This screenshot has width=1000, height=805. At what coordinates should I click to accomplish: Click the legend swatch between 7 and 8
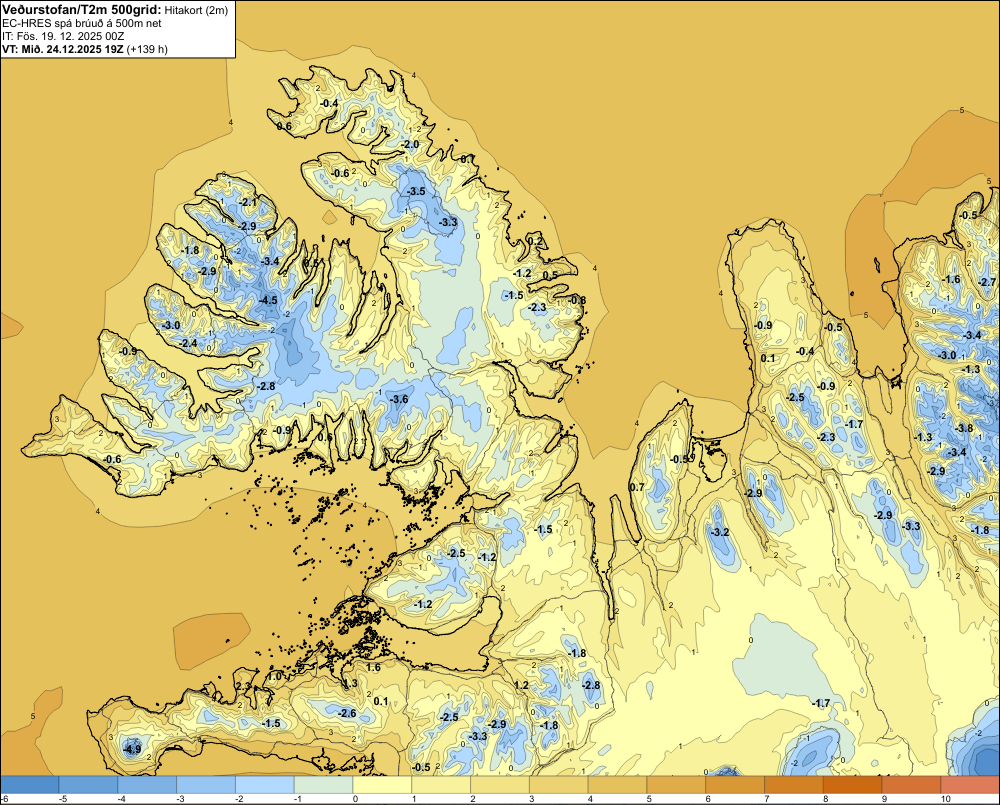[x=793, y=785]
